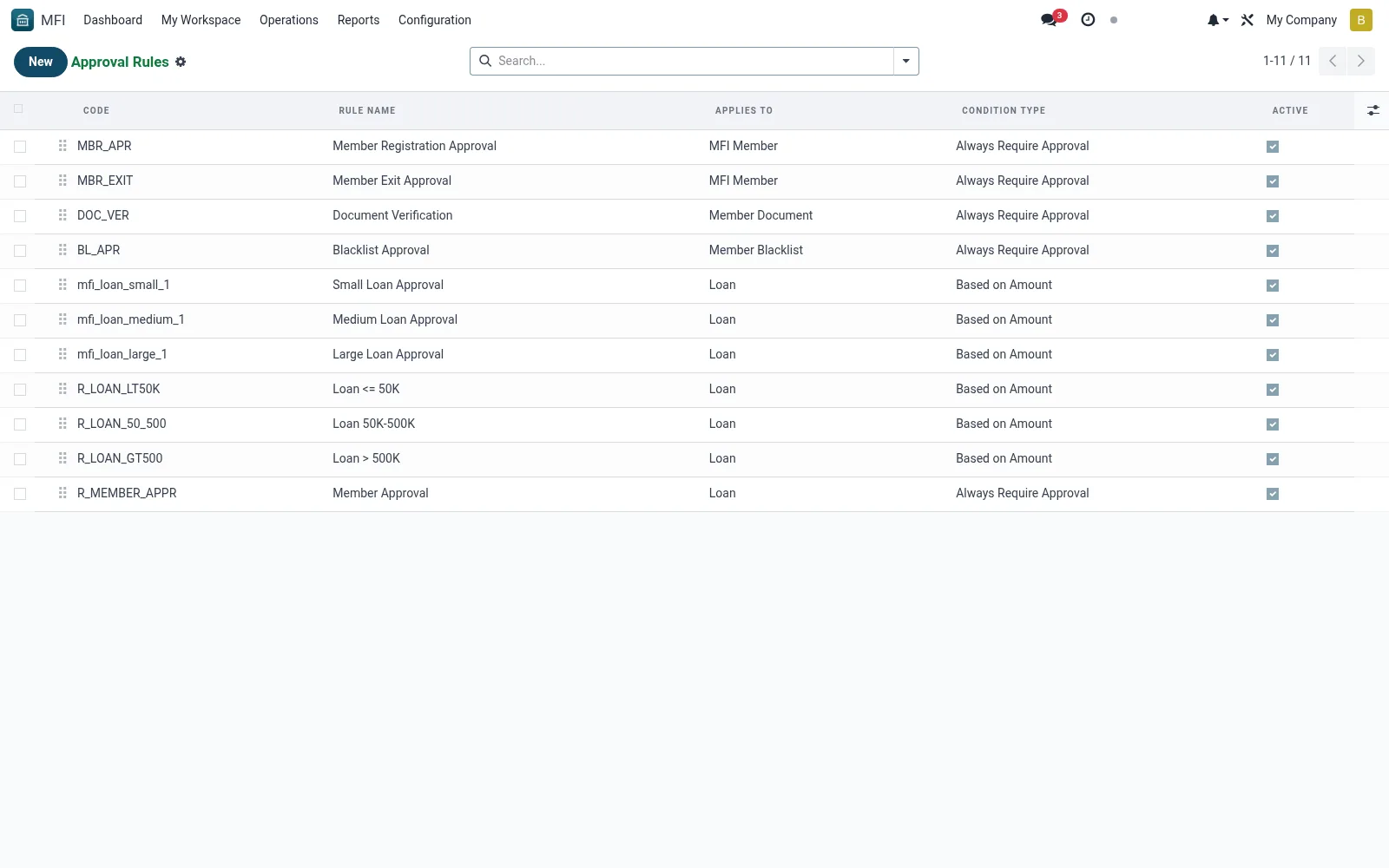Toggle Active checkbox for Blacklist Approval
Image resolution: width=1389 pixels, height=868 pixels.
pyautogui.click(x=1273, y=251)
